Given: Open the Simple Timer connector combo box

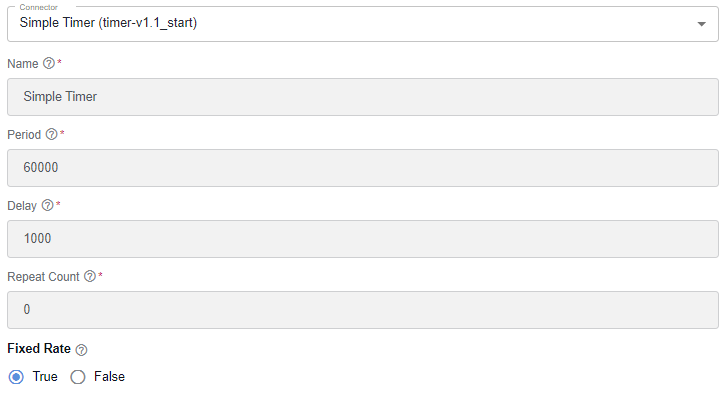Looking at the screenshot, I should (363, 24).
